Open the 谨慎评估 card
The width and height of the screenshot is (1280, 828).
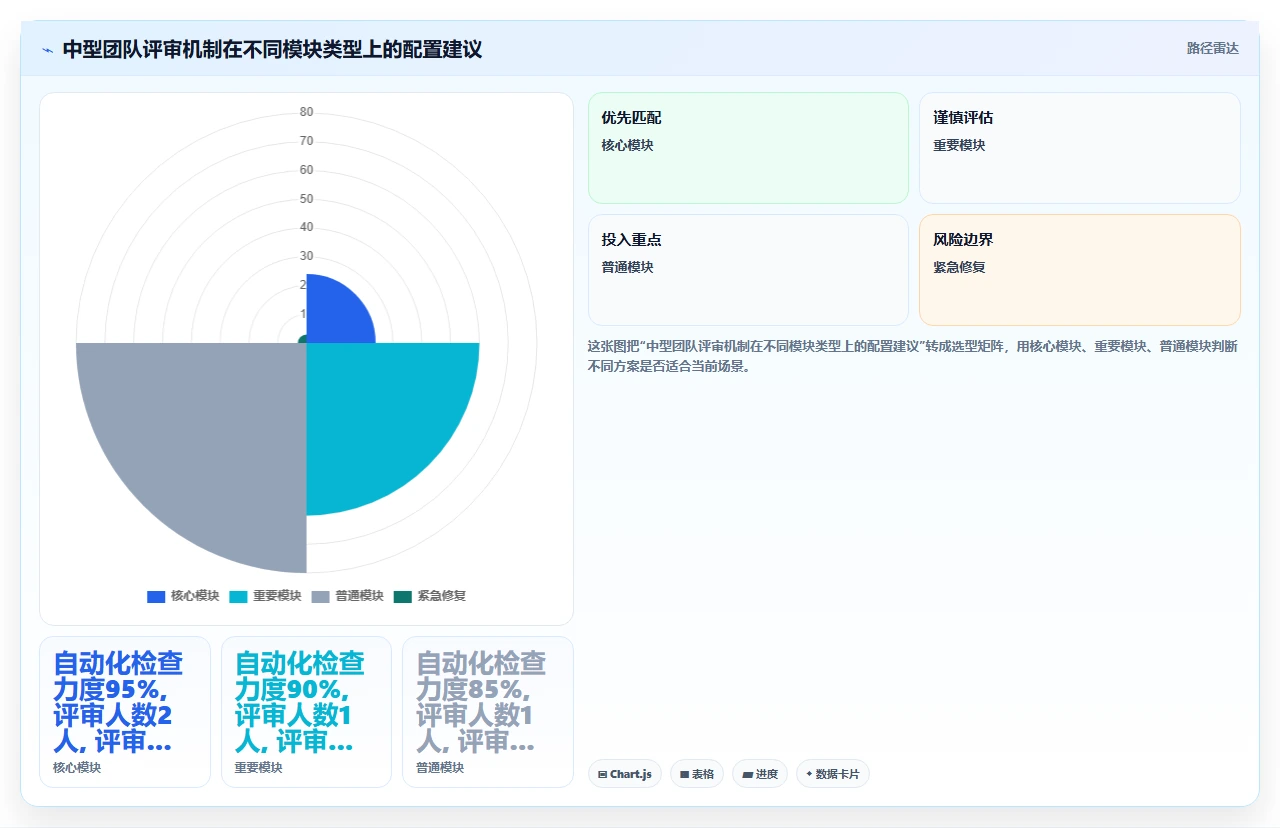click(1080, 148)
